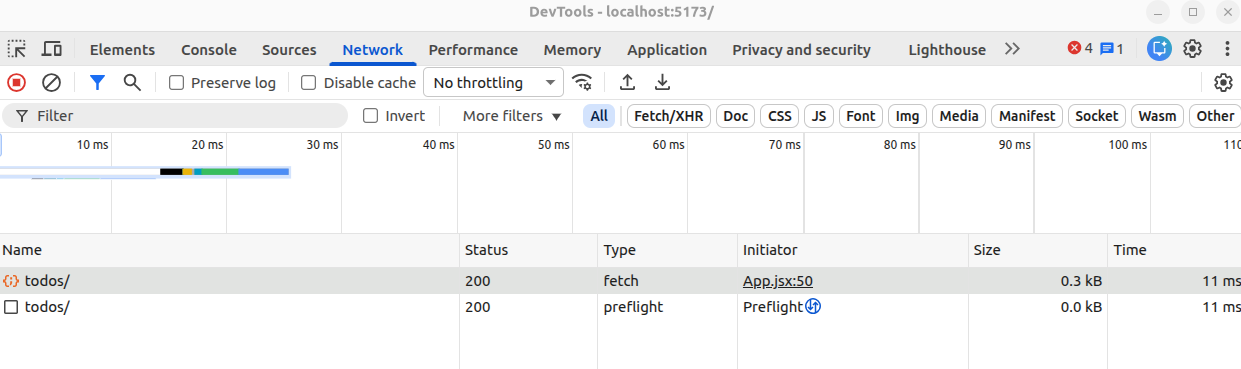Viewport: 1241px width, 369px height.
Task: Sort by the Time column header
Action: [x=1175, y=250]
